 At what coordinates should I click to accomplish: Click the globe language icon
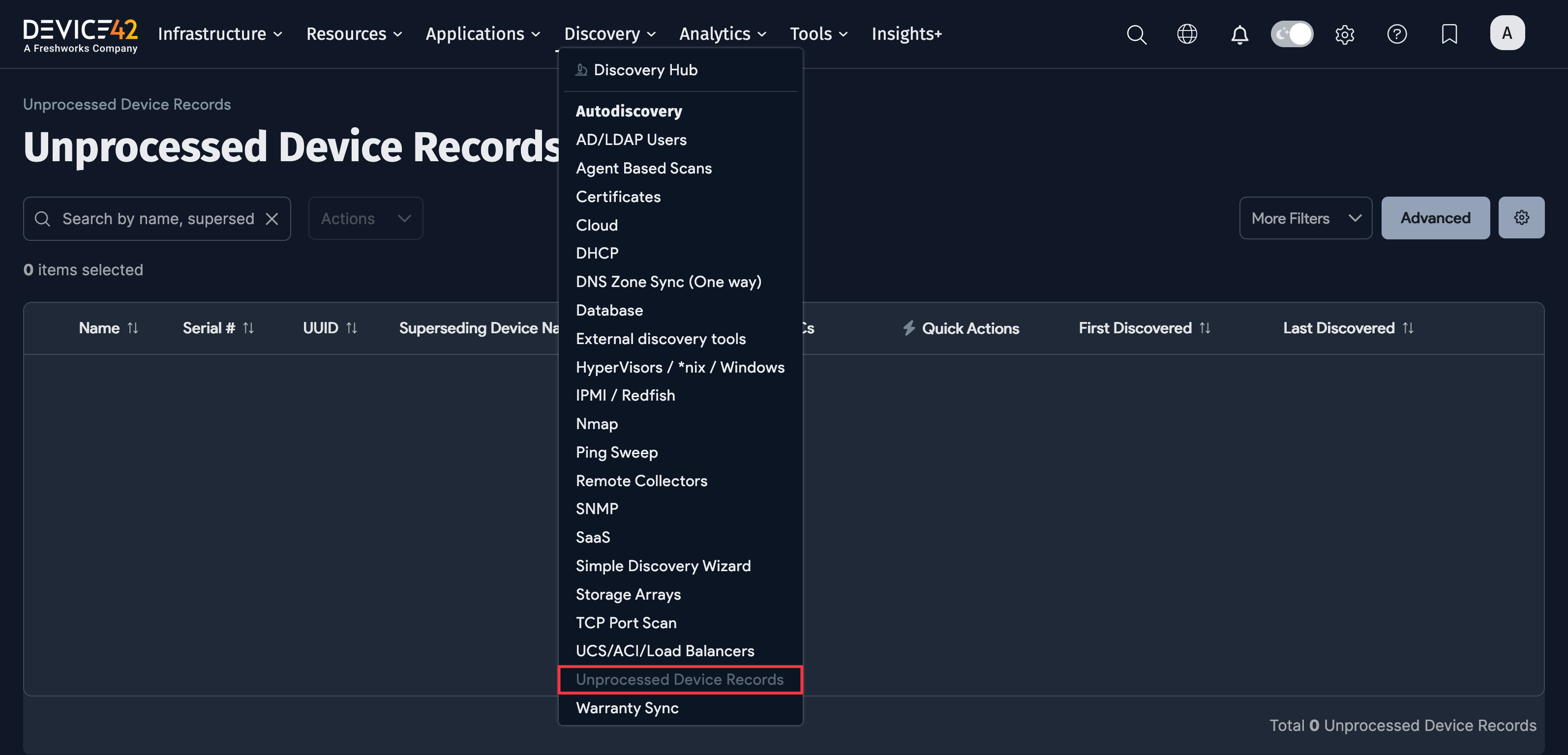[1187, 34]
